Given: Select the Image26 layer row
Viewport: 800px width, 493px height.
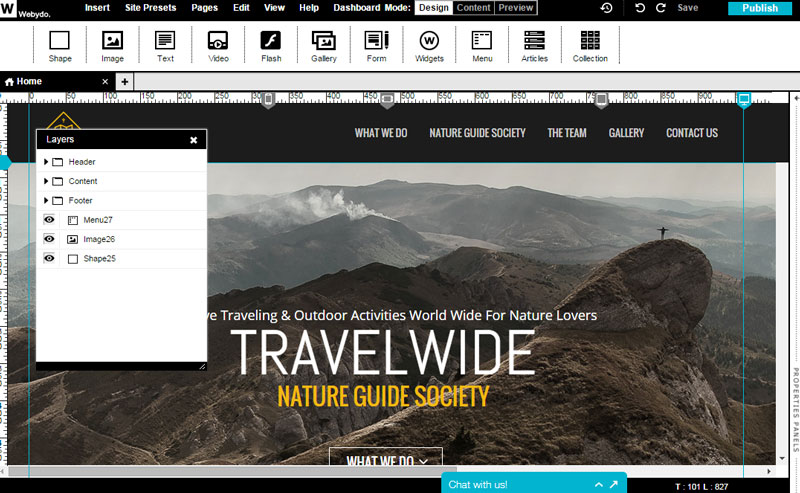Looking at the screenshot, I should pos(121,239).
